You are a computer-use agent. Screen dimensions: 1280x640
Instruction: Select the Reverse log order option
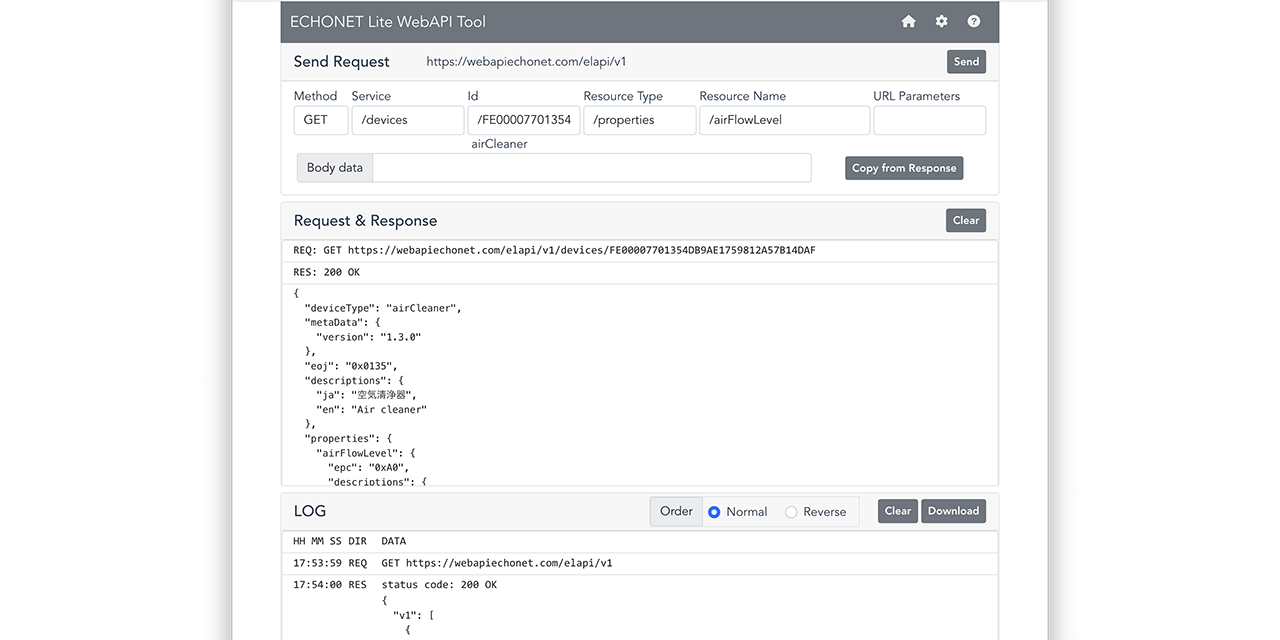pos(790,511)
